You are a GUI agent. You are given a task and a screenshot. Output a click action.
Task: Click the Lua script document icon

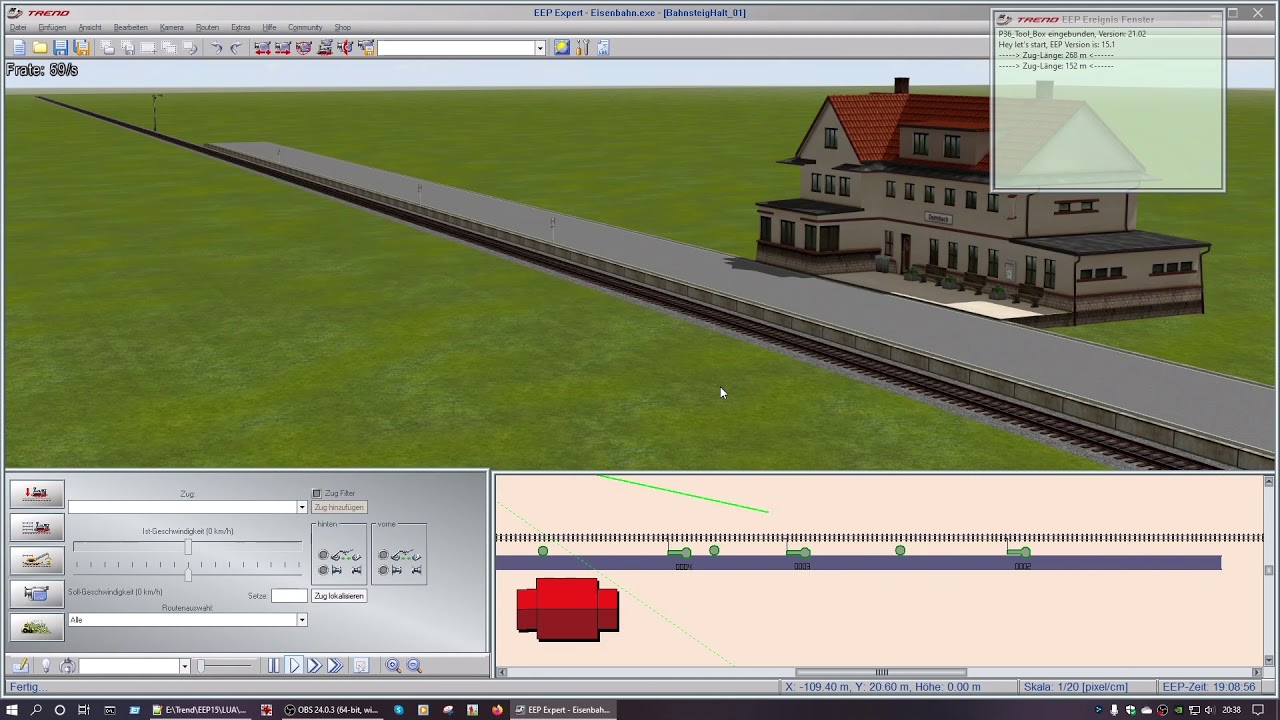pyautogui.click(x=603, y=47)
